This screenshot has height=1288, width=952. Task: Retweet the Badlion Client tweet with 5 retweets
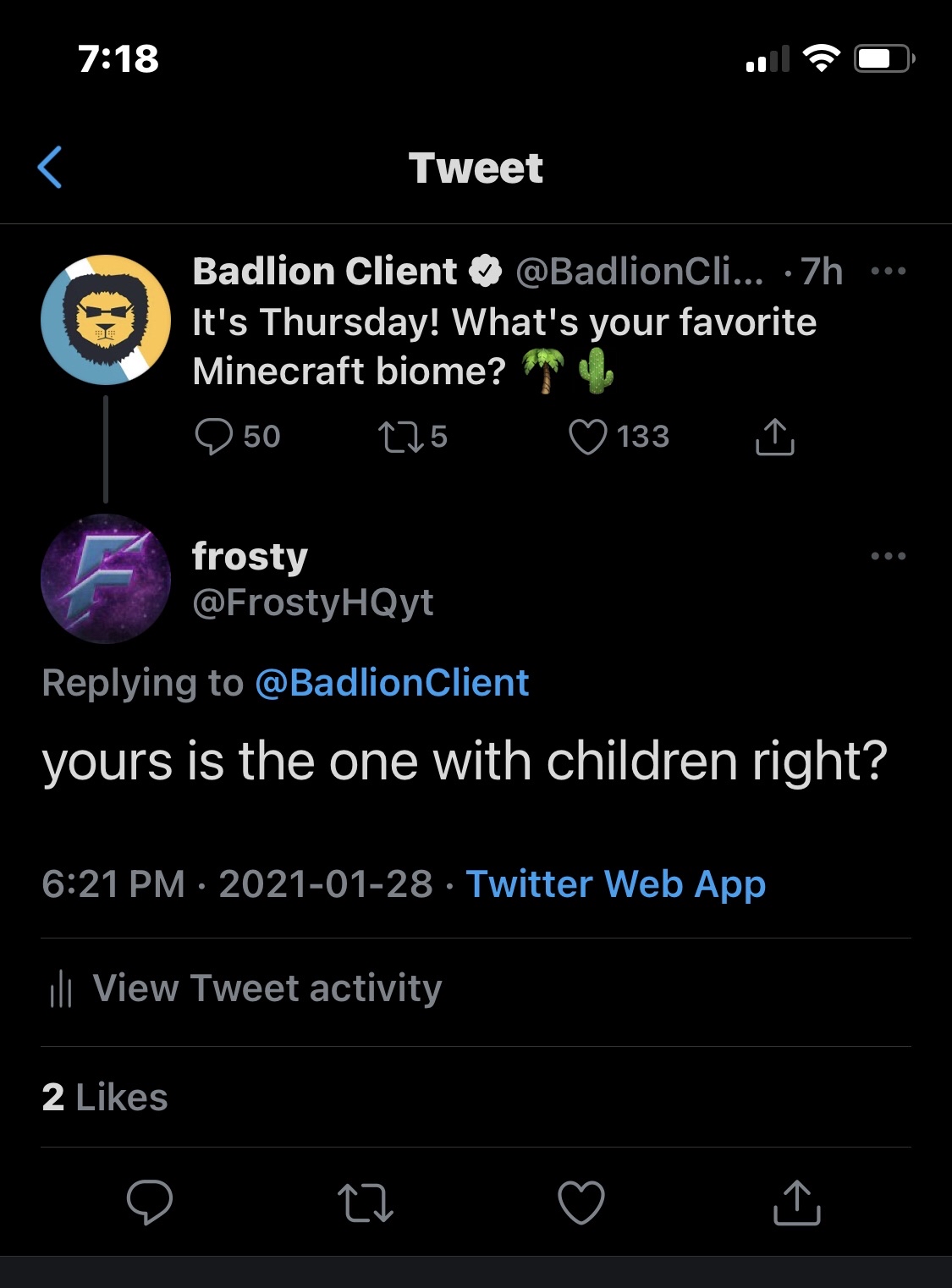(411, 437)
